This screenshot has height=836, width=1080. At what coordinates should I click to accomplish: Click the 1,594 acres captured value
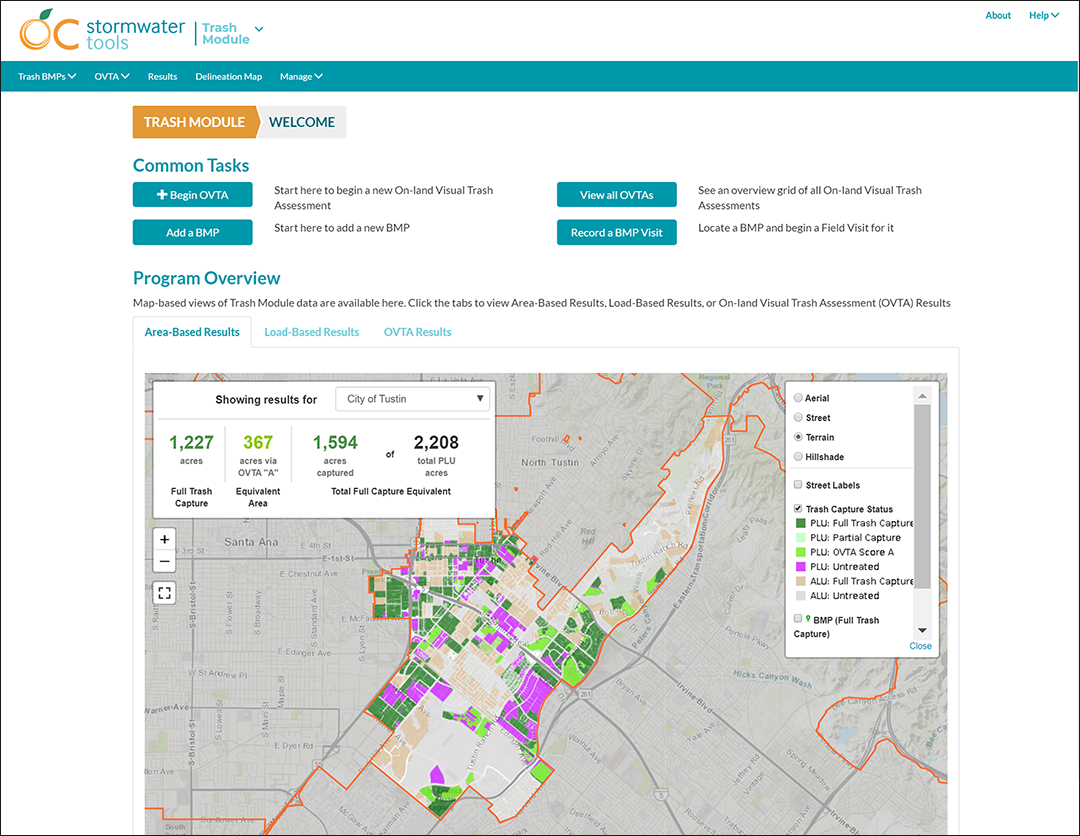pos(335,442)
